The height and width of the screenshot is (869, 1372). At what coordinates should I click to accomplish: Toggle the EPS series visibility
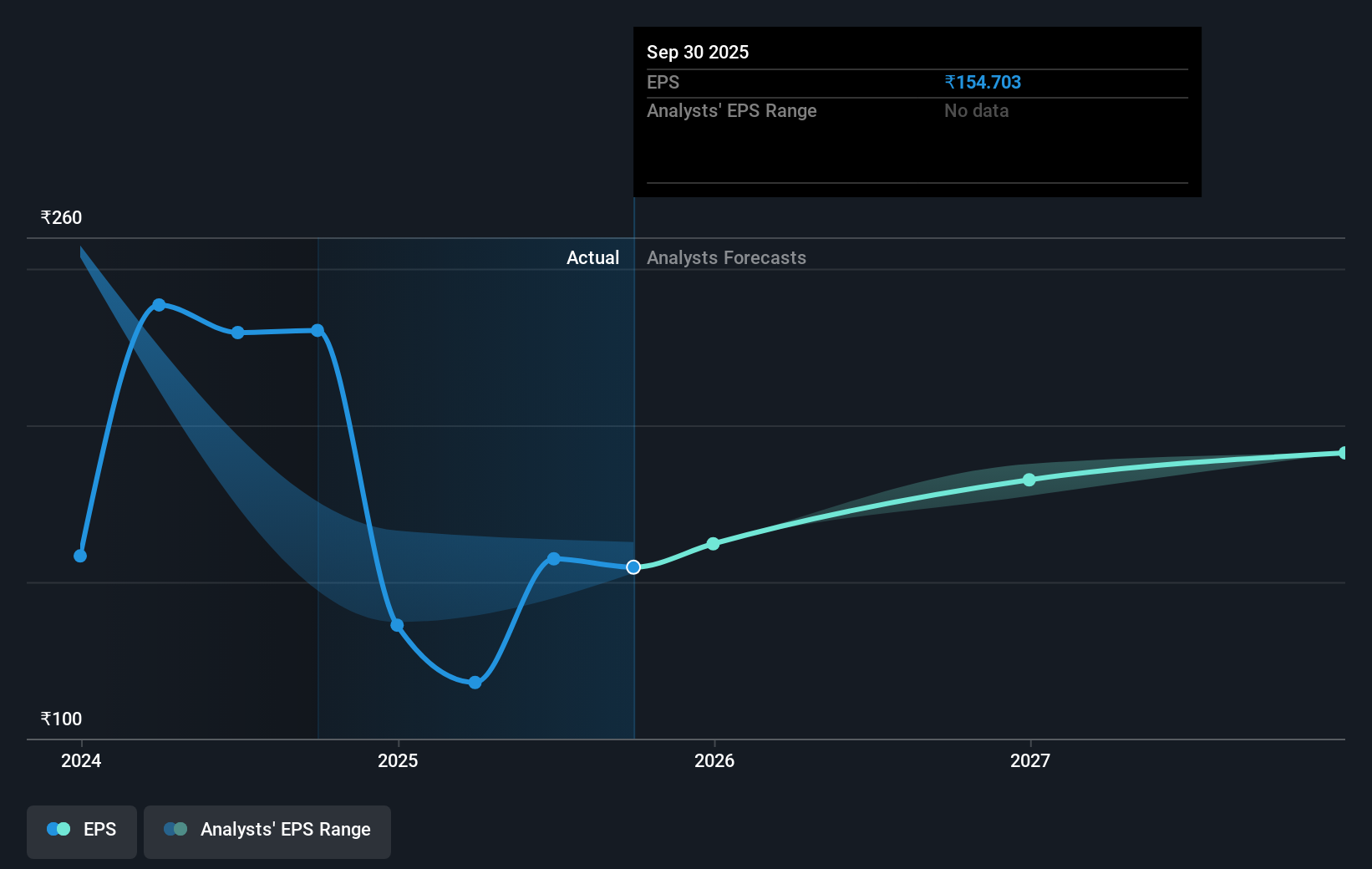[x=81, y=831]
